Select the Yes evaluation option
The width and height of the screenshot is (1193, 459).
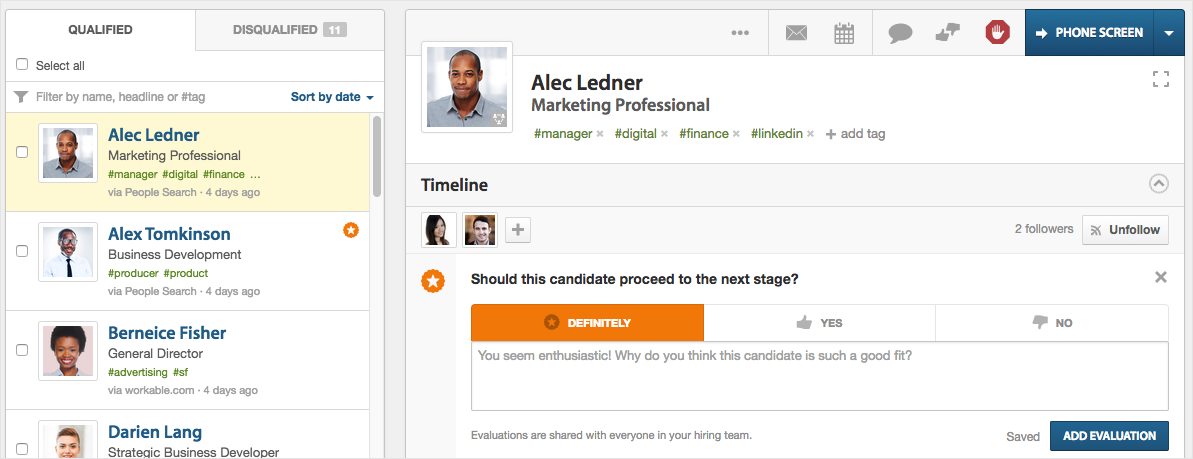pyautogui.click(x=819, y=323)
